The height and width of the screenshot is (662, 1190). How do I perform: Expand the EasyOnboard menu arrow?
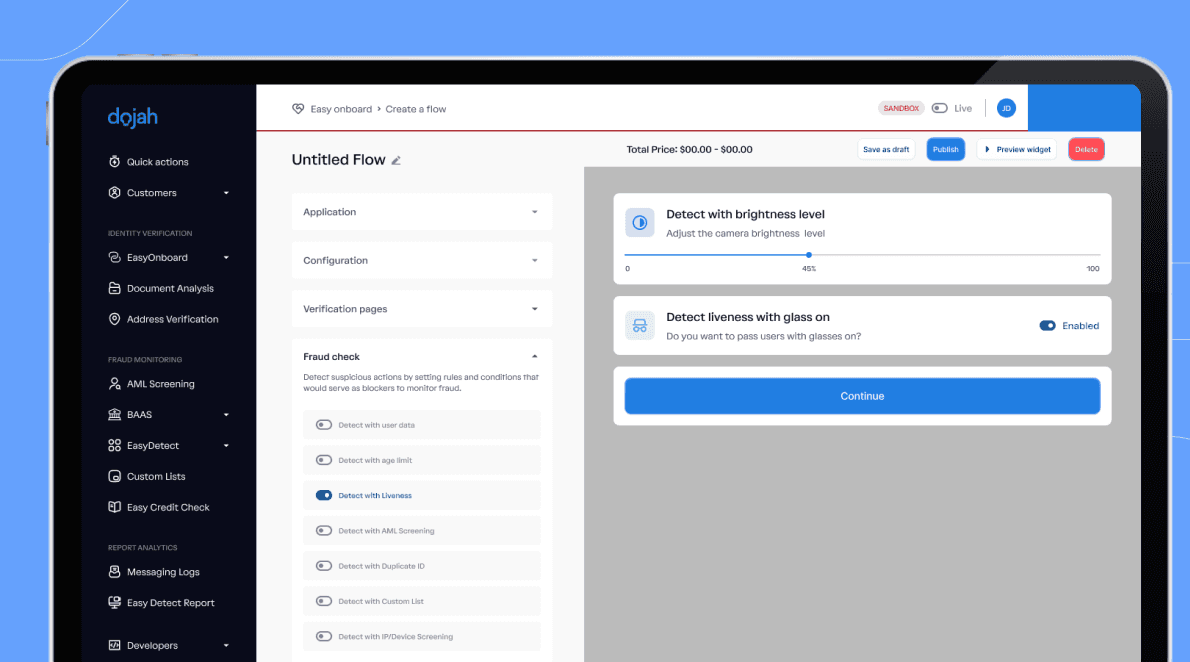[x=226, y=257]
